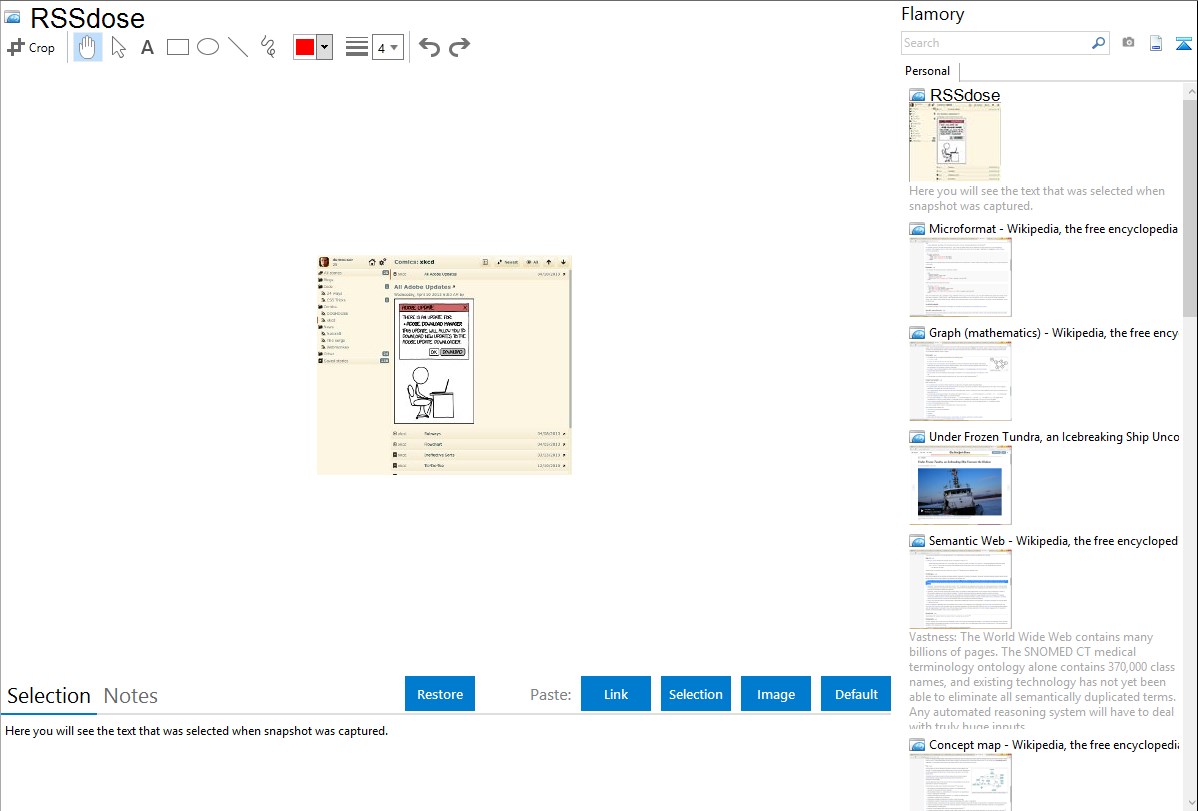Click the magnifier icon in search box

pyautogui.click(x=1098, y=43)
